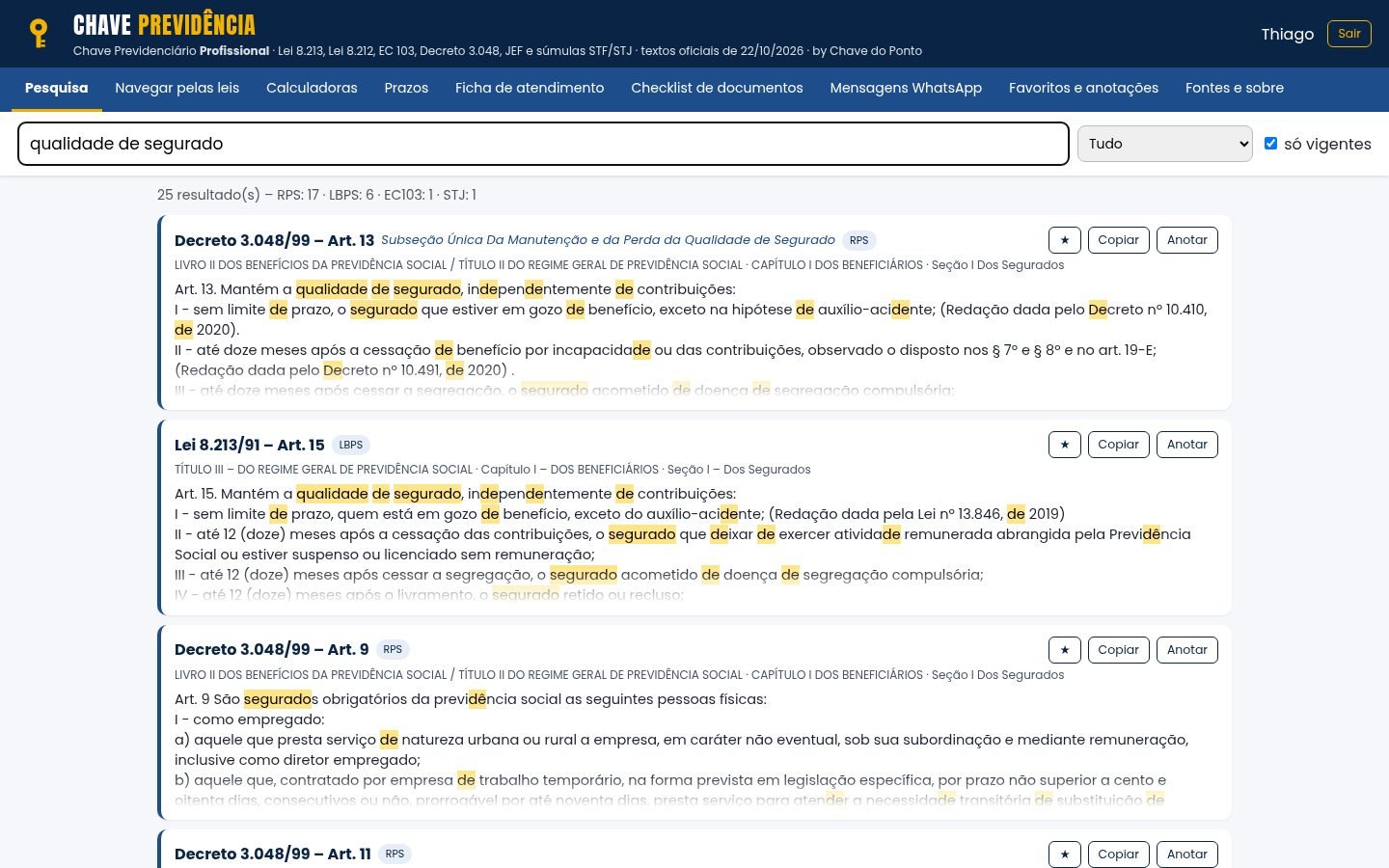
Task: Click the RPS badge on Art. 13
Action: click(x=858, y=240)
